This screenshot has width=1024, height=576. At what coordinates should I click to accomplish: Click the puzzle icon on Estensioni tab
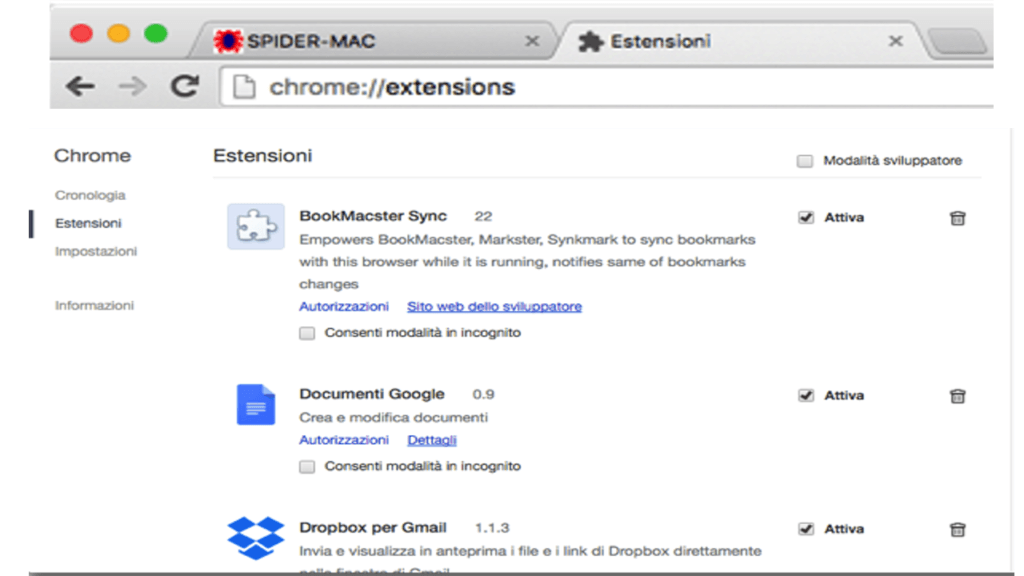point(591,41)
